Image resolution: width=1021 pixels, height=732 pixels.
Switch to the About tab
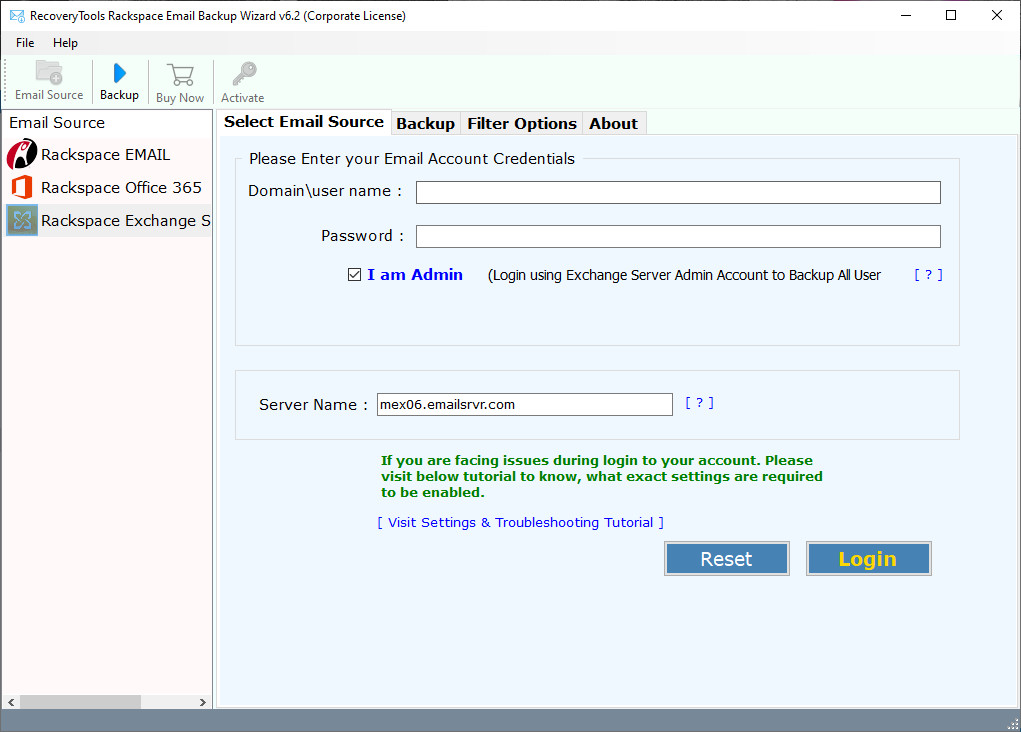pos(613,124)
